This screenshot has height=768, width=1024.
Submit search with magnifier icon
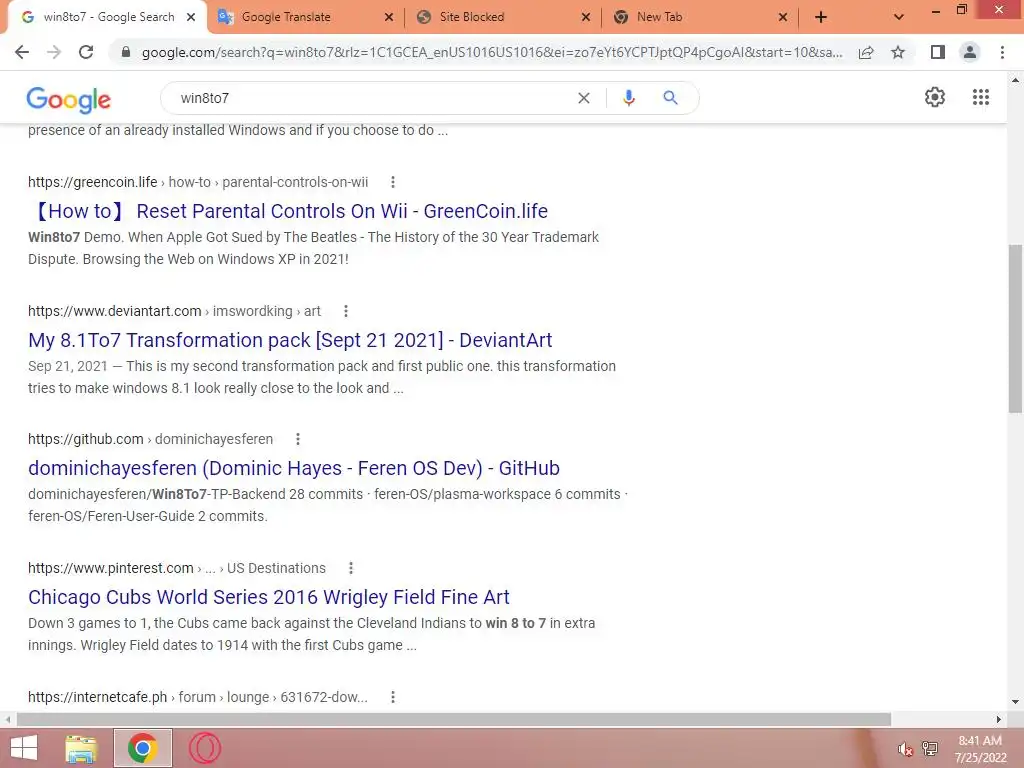pos(670,98)
